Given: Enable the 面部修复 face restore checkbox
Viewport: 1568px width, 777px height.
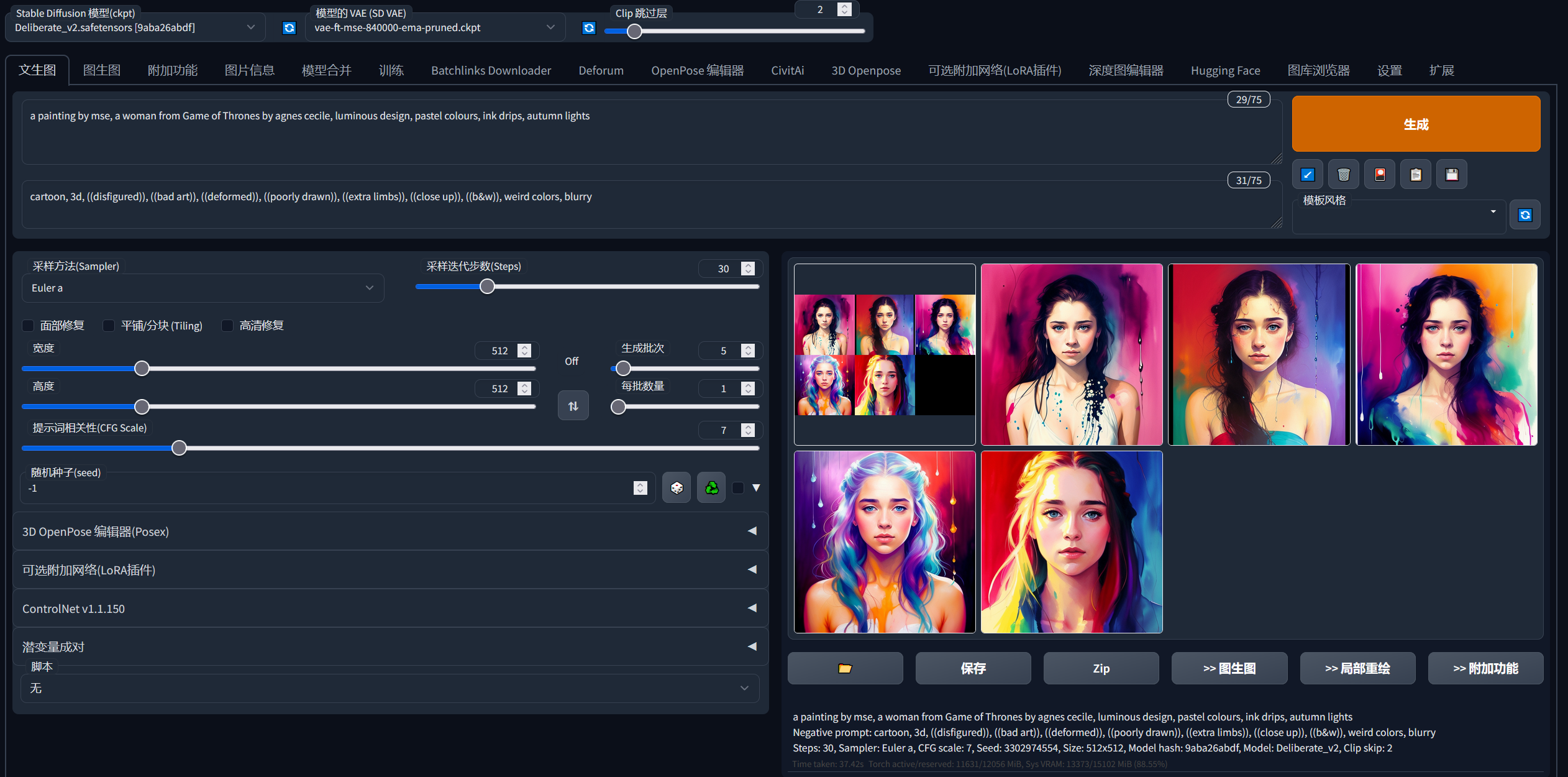Looking at the screenshot, I should (29, 326).
